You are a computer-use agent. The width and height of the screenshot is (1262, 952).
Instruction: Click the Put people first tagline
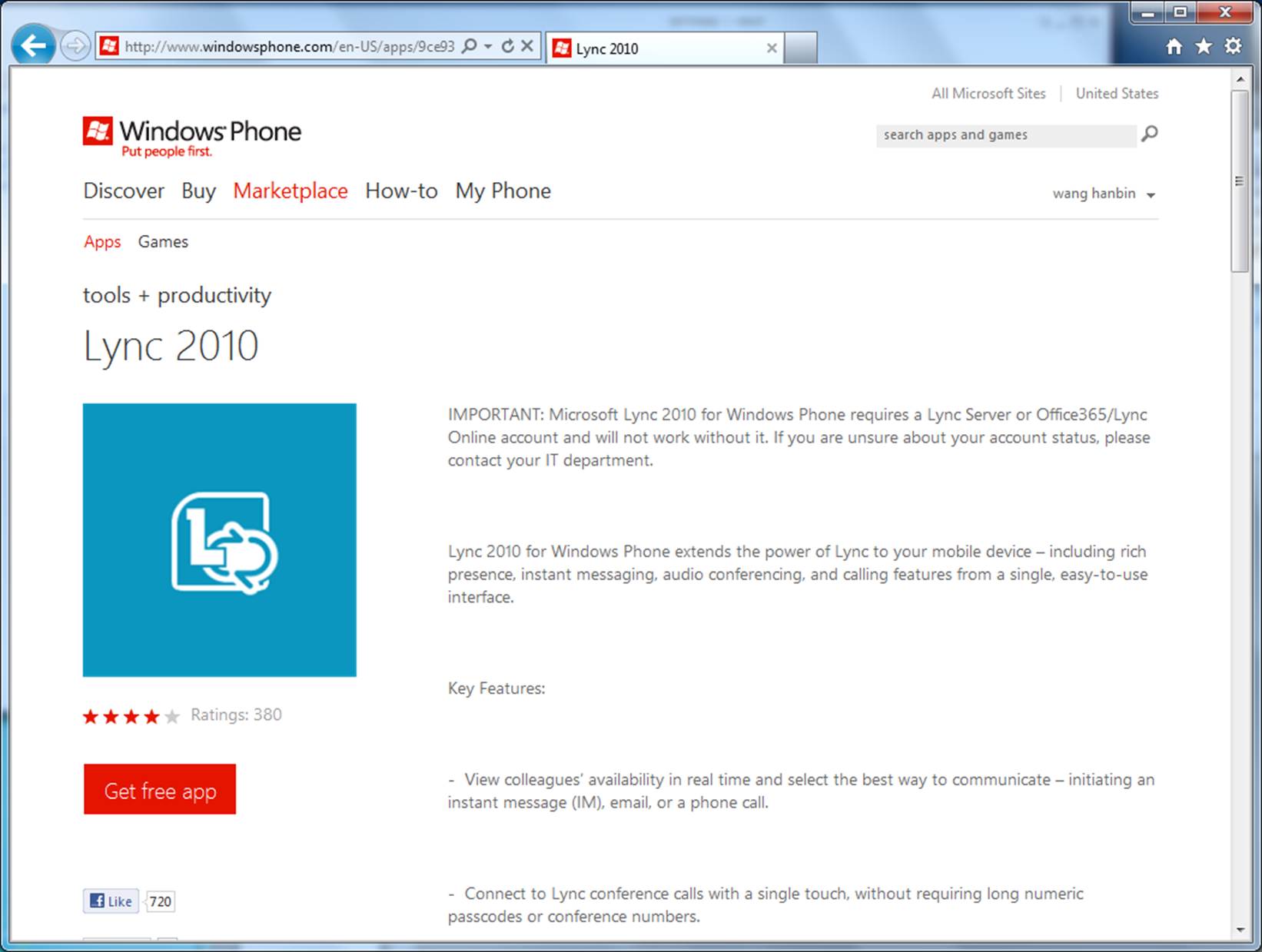(167, 152)
